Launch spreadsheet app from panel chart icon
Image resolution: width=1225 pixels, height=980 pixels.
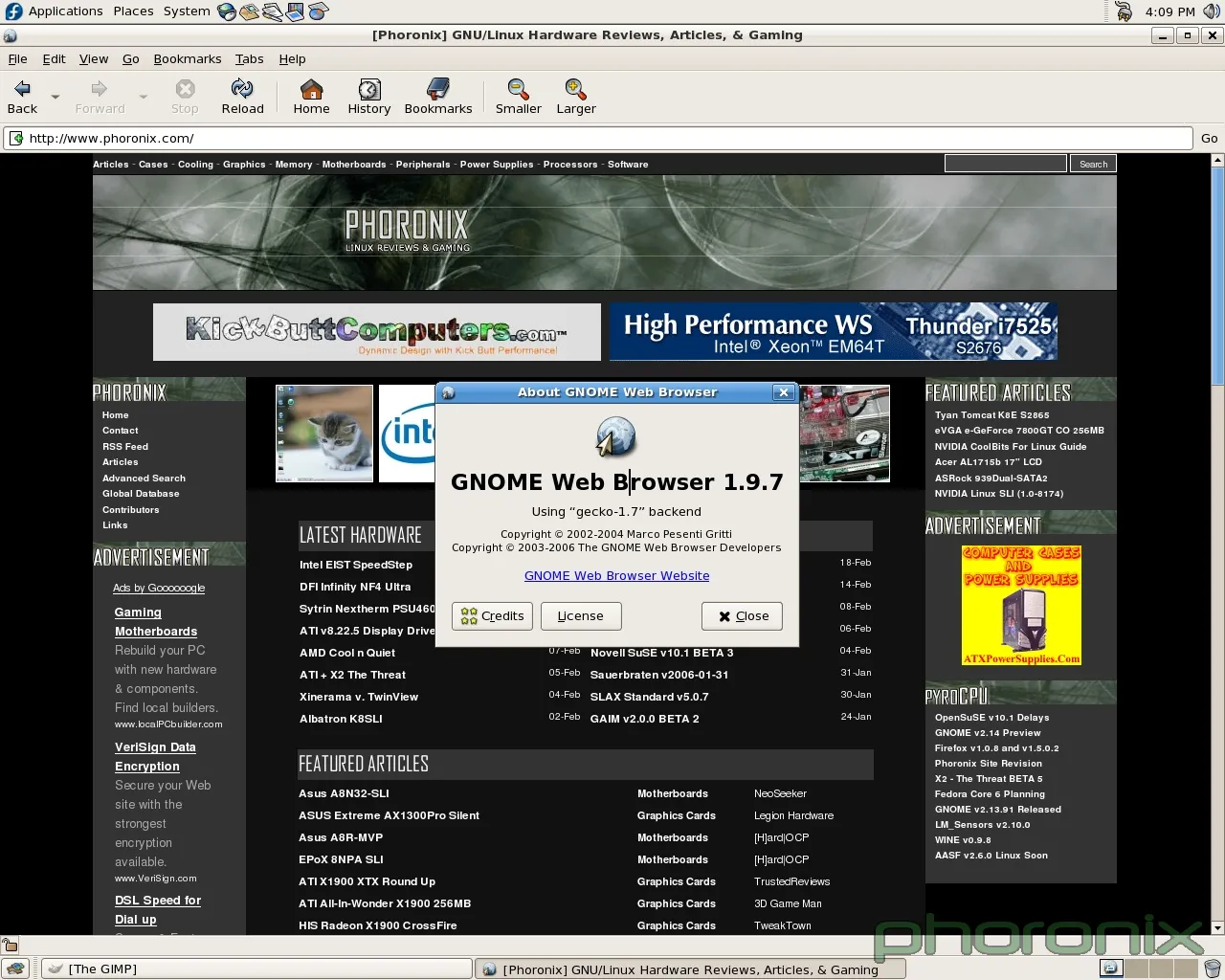(x=319, y=11)
